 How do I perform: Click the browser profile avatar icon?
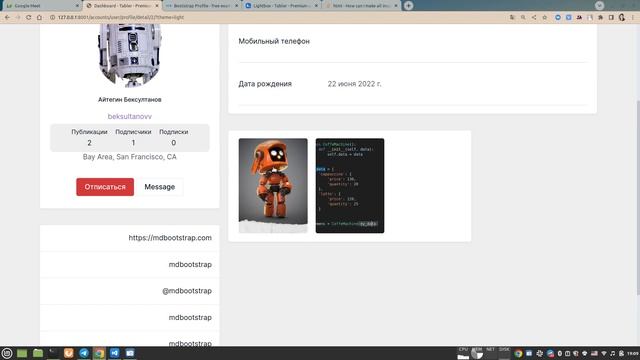pyautogui.click(x=622, y=18)
